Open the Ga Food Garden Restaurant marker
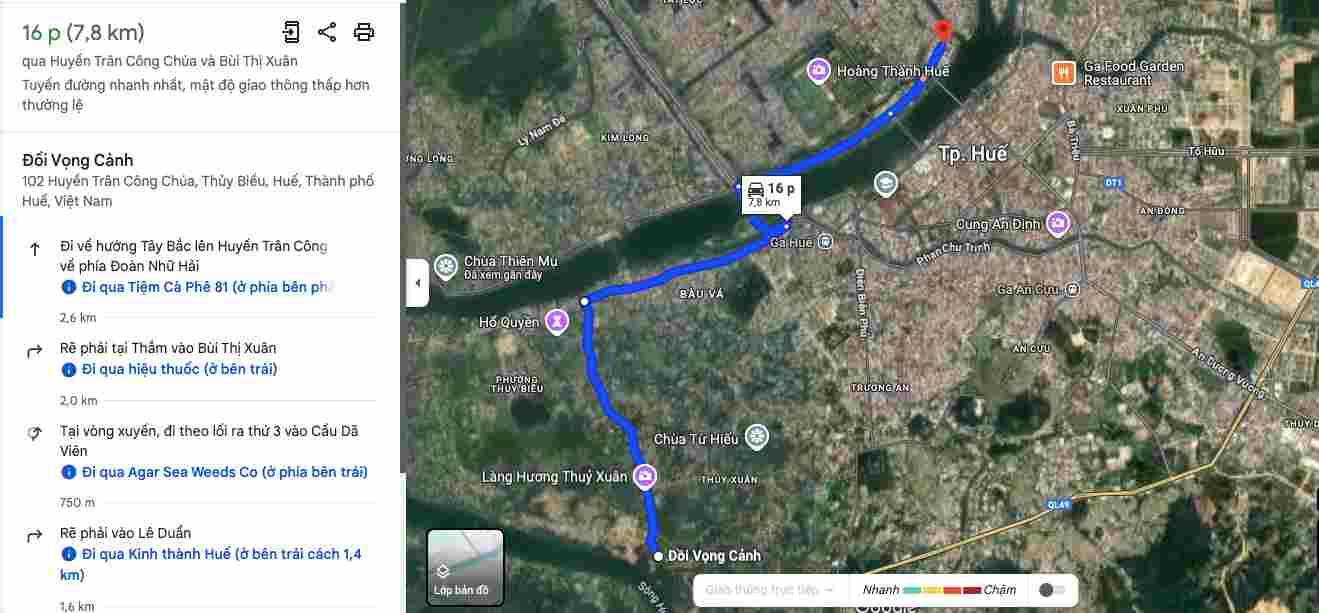Image resolution: width=1319 pixels, height=613 pixels. tap(1062, 72)
